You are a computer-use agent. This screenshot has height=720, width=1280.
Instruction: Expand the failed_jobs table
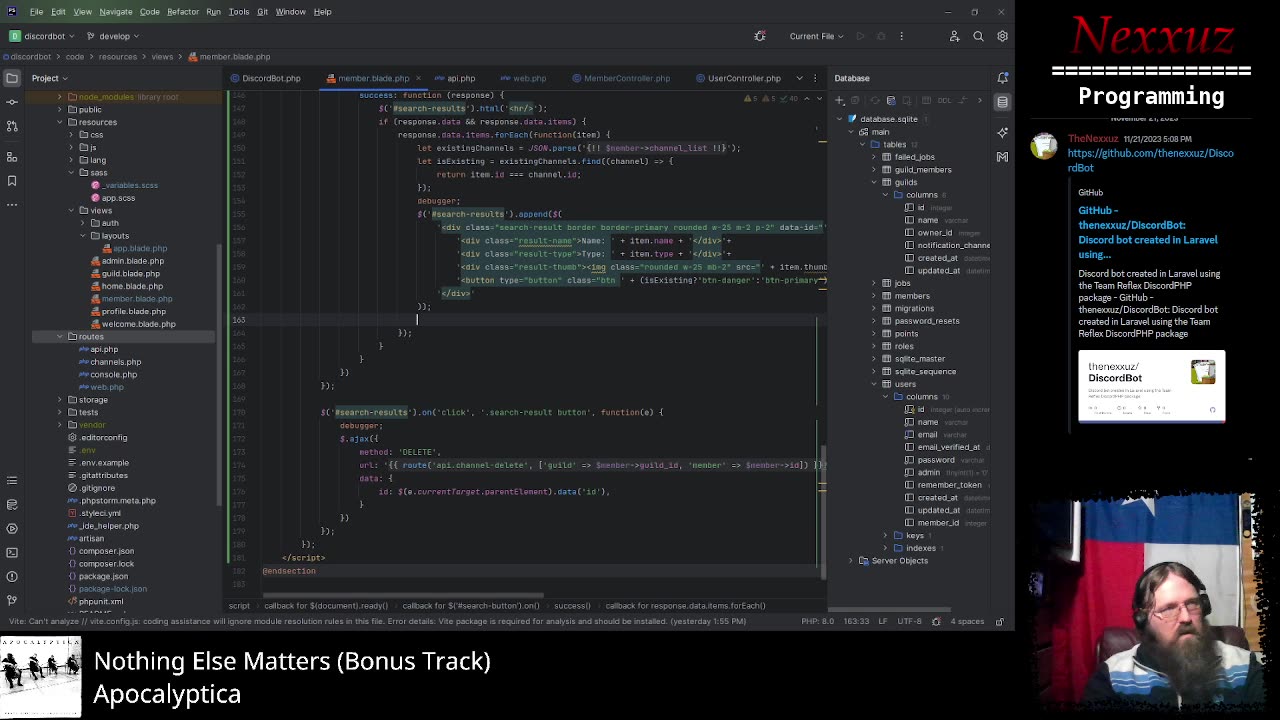(x=873, y=157)
